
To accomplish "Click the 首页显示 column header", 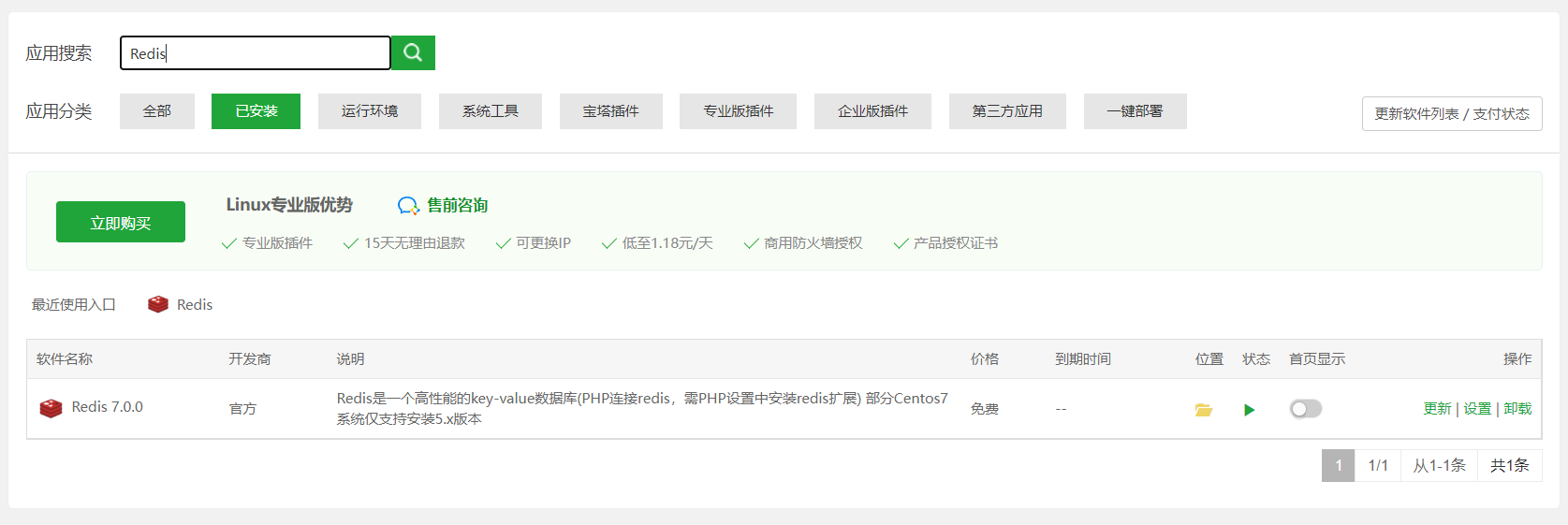I will click(1317, 359).
